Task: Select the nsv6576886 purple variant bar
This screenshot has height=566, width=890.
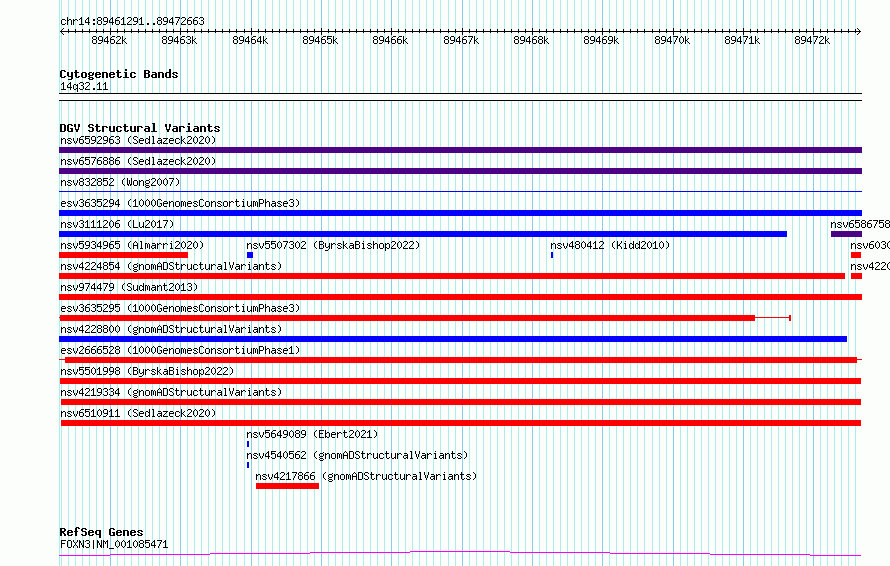Action: tap(460, 171)
